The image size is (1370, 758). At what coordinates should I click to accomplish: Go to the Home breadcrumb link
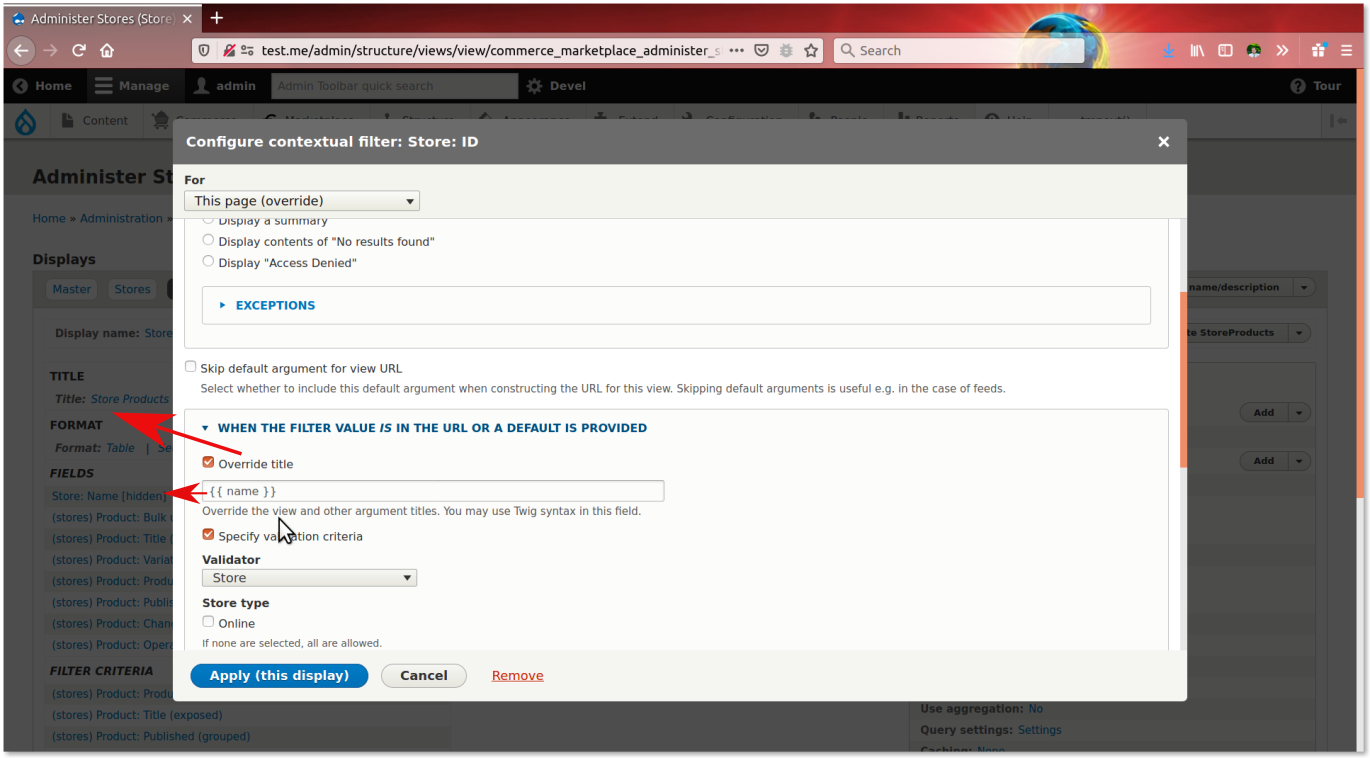49,218
